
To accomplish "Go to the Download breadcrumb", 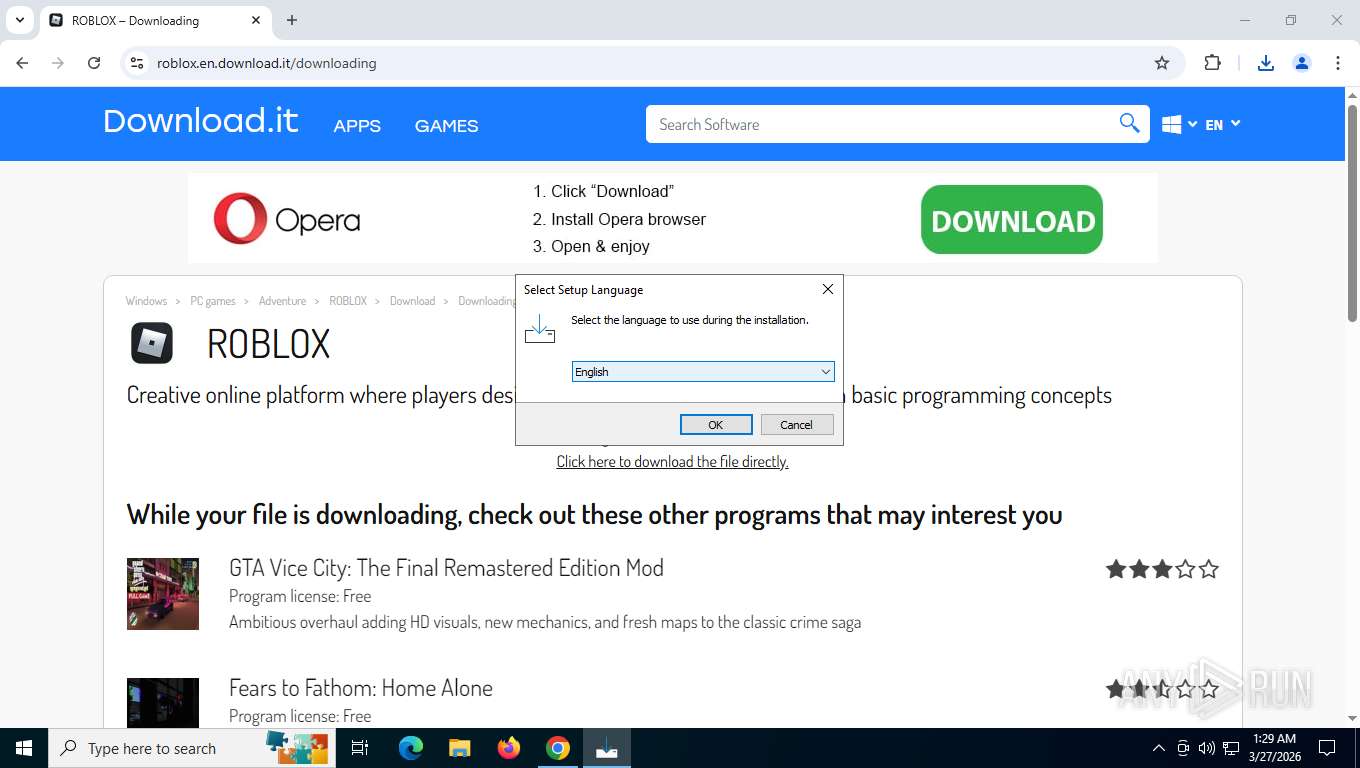I will (x=412, y=301).
